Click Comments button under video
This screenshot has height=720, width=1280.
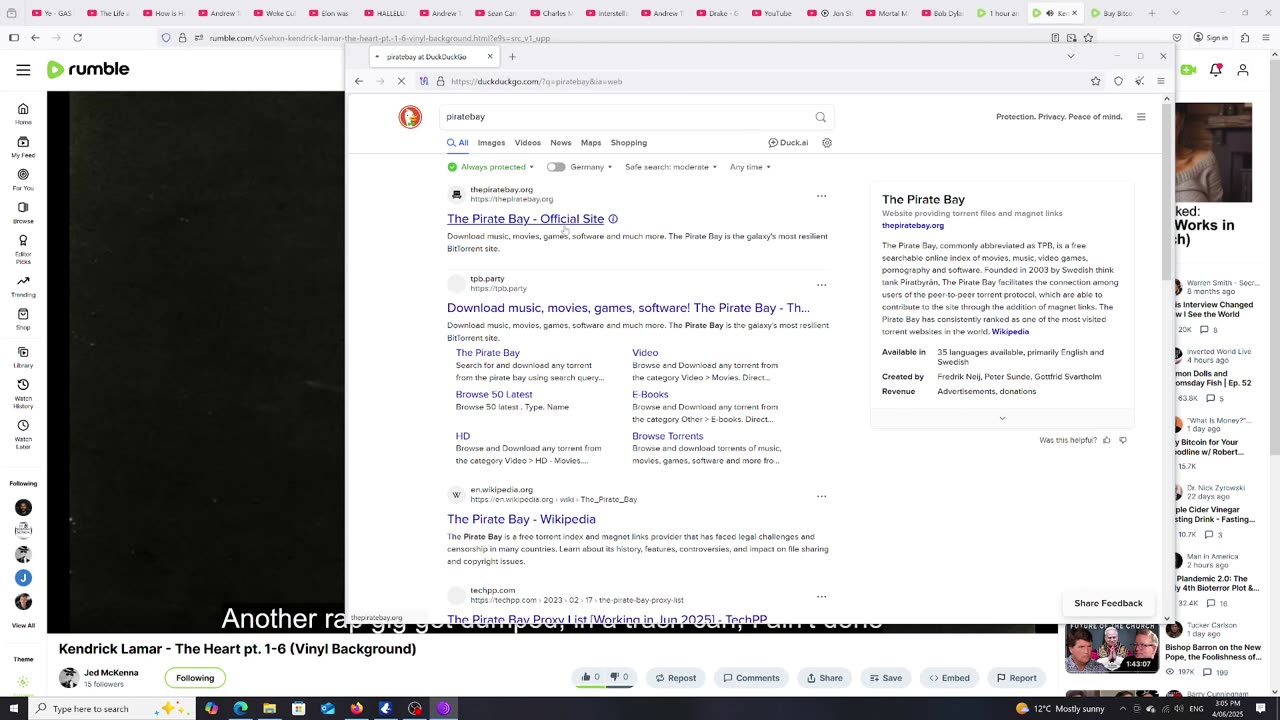[751, 678]
